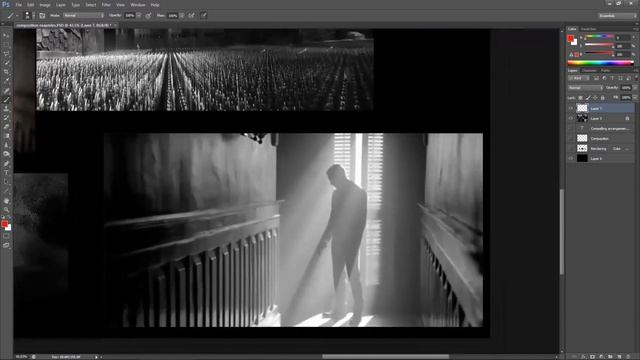Select the Lasso tool
The width and height of the screenshot is (640, 360).
pos(6,54)
